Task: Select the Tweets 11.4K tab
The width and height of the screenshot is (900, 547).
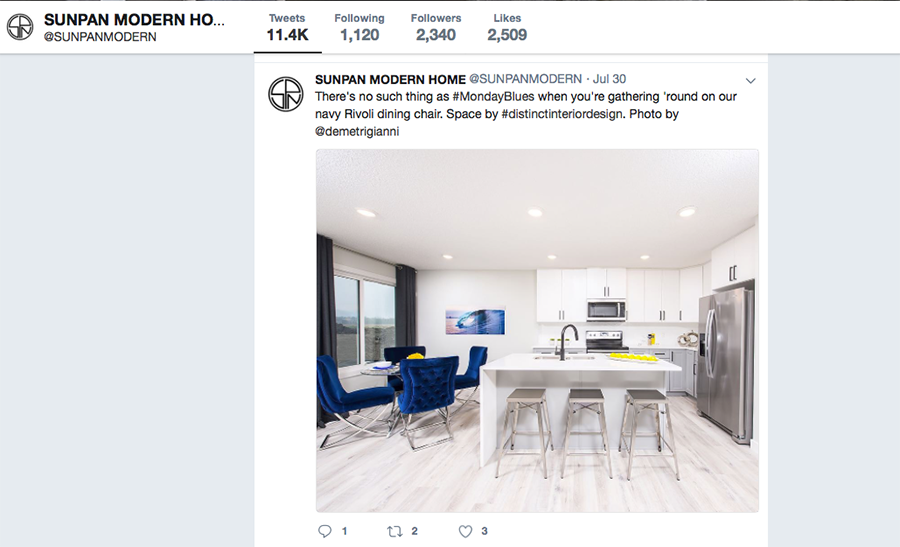Action: coord(287,28)
